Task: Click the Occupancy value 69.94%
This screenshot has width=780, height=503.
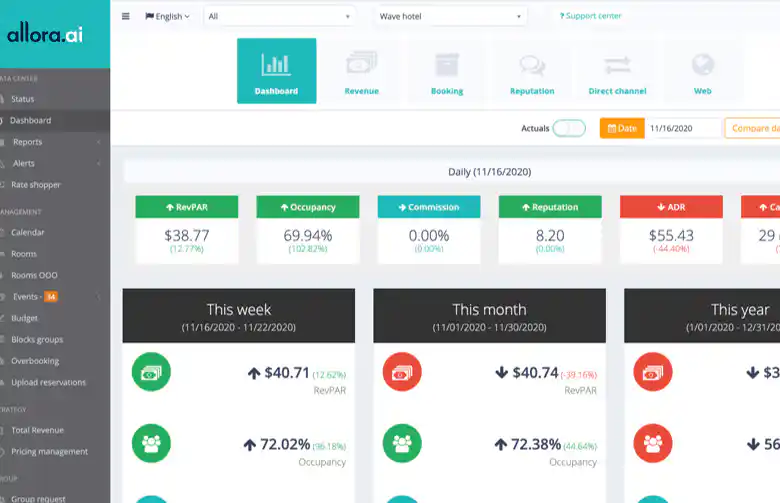Action: click(308, 235)
